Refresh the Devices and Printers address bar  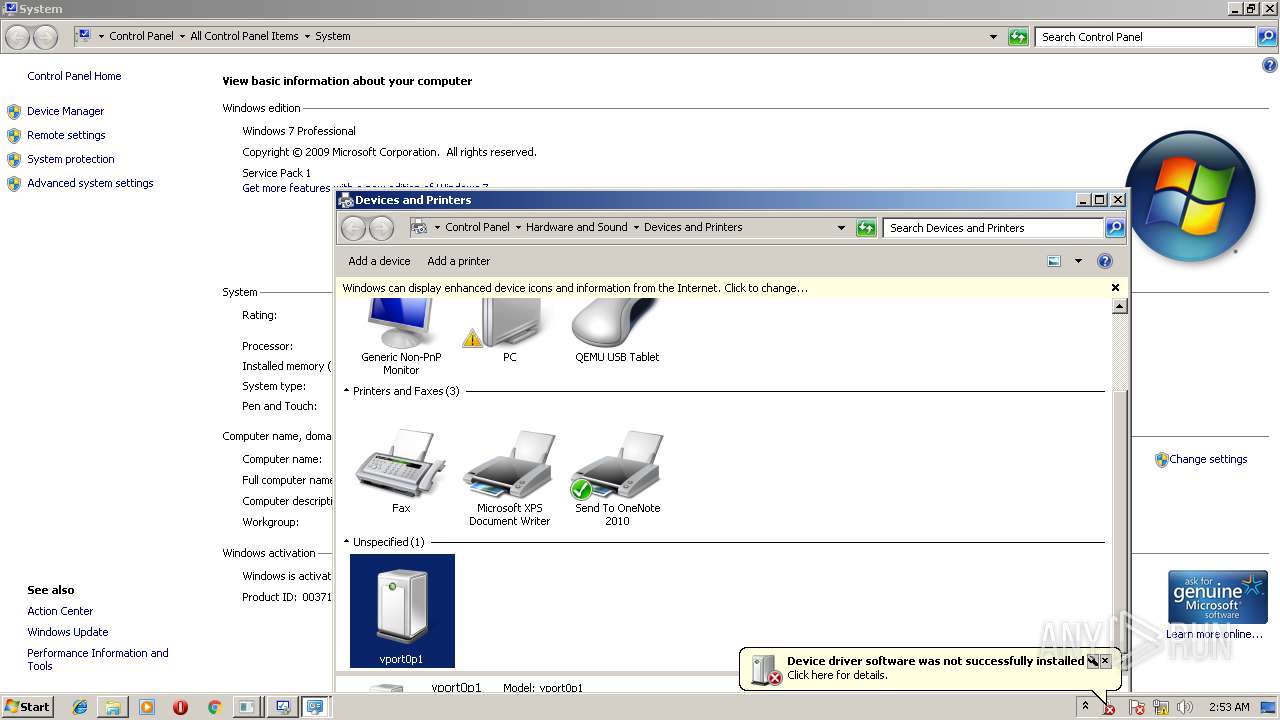pos(866,228)
